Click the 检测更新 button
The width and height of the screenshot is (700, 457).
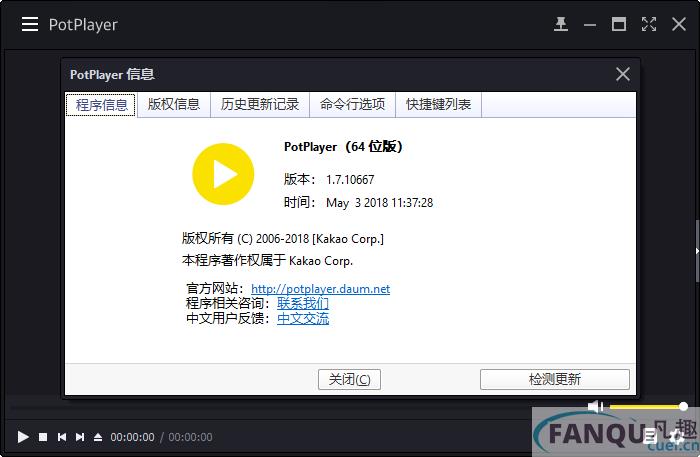click(554, 379)
